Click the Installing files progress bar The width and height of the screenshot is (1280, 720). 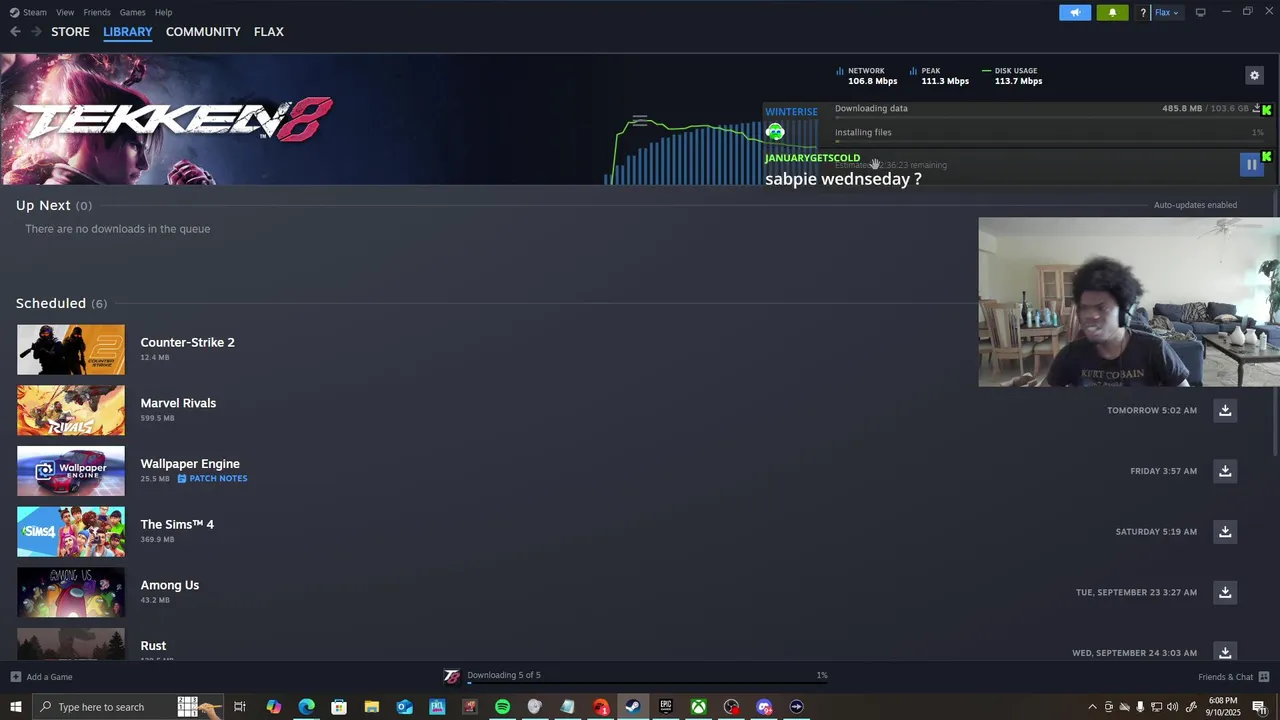(x=1049, y=141)
